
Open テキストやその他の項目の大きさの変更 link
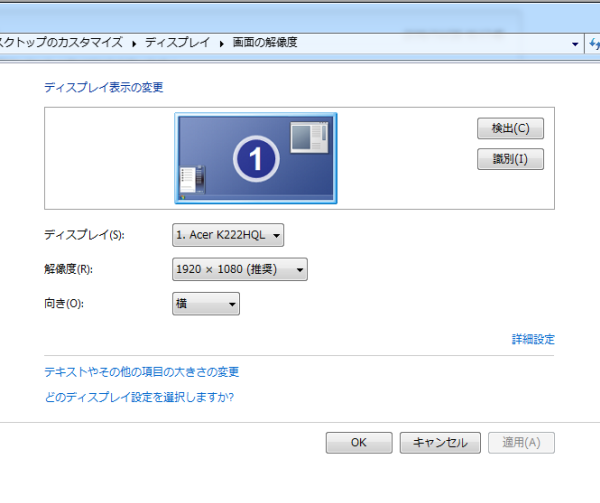coord(142,372)
